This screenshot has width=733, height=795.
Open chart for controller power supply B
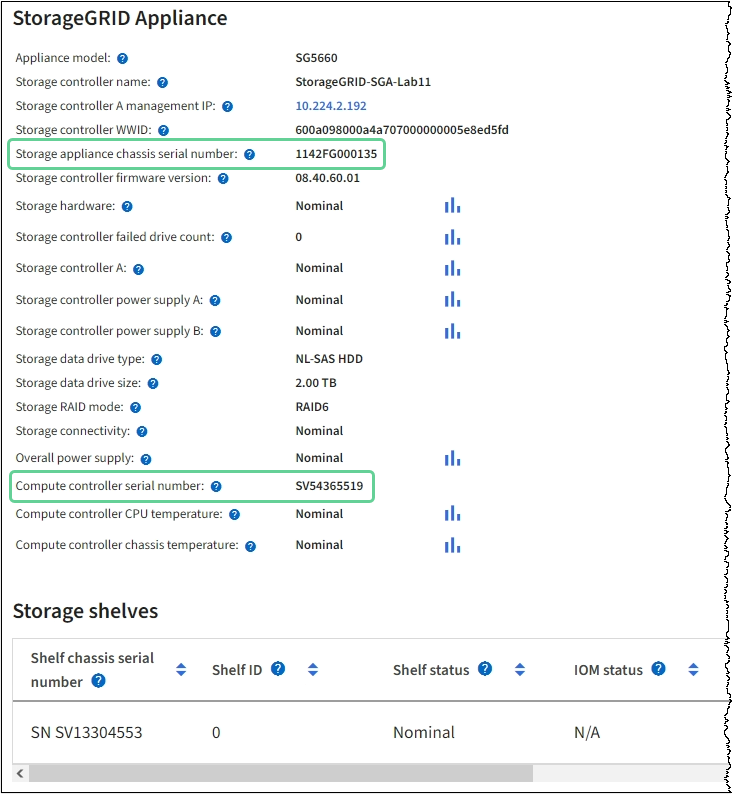tap(452, 331)
